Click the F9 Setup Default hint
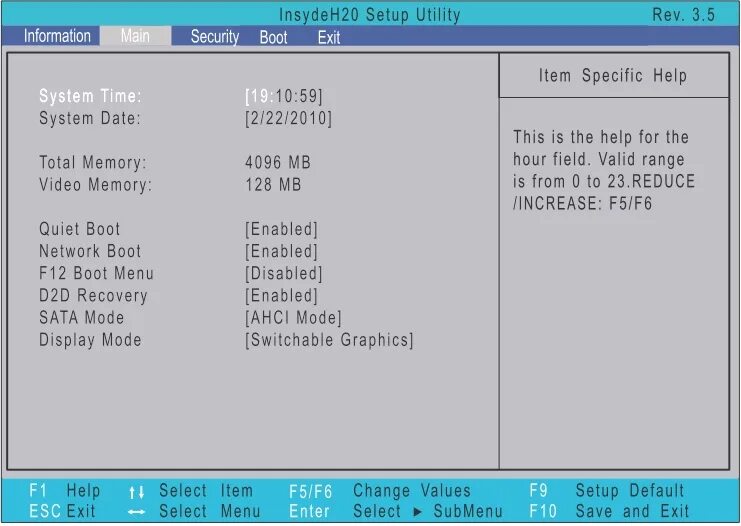741x526 pixels. [606, 491]
